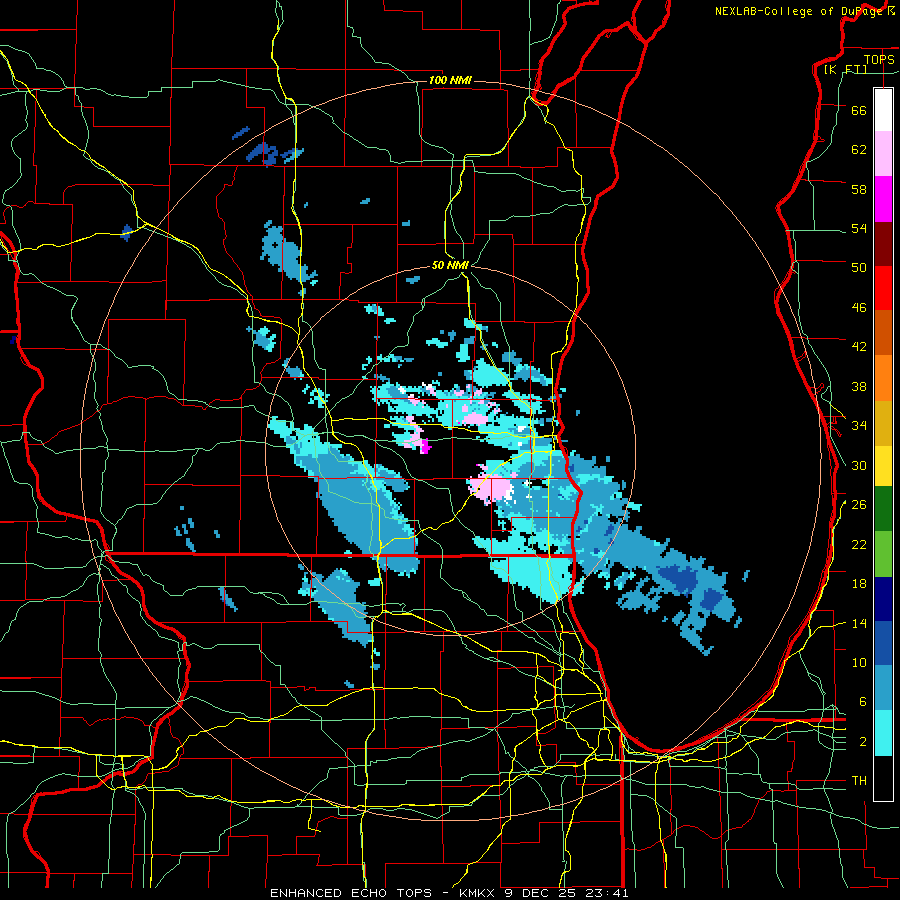Click the 54 scale value
This screenshot has height=900, width=900.
pyautogui.click(x=859, y=229)
